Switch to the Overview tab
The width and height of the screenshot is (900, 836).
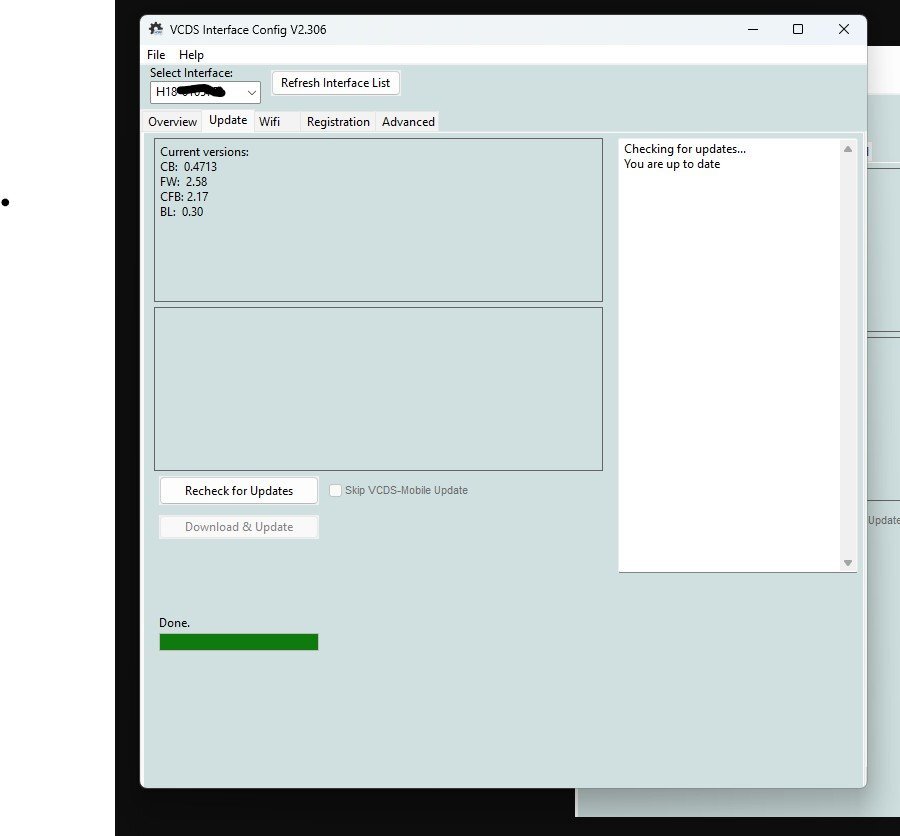[172, 122]
